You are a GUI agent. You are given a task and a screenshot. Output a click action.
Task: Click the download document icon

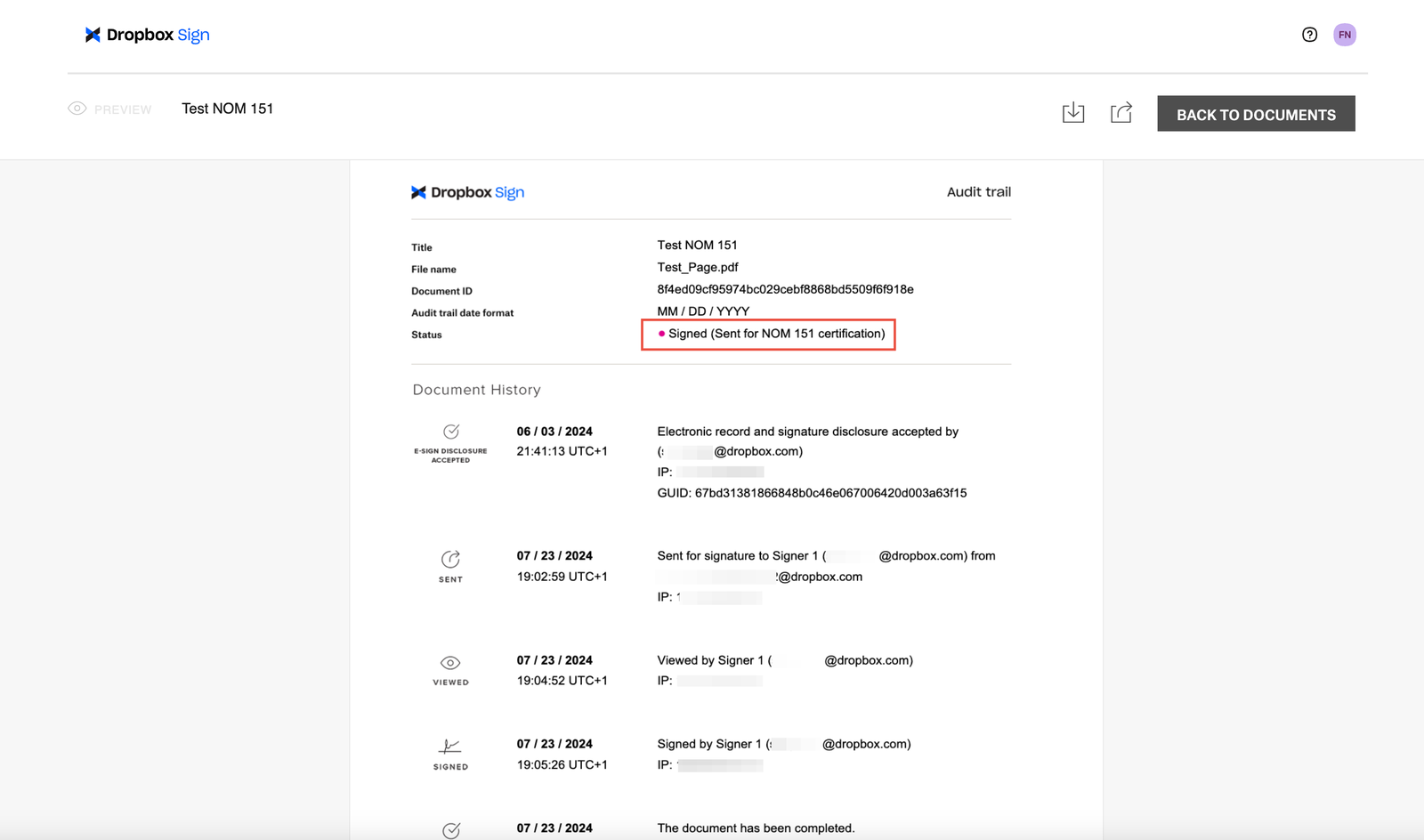click(x=1073, y=112)
